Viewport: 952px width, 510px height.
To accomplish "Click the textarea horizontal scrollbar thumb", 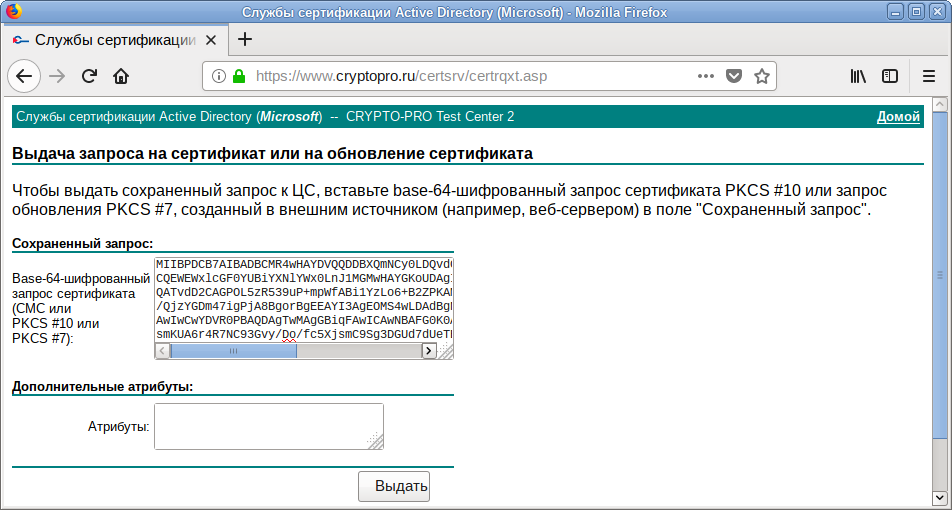I will [233, 351].
